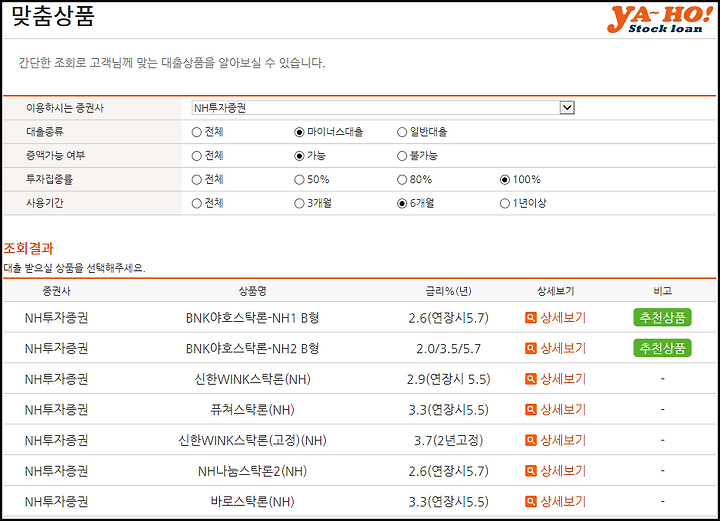Select 전체 for 투자집중률

pos(197,179)
